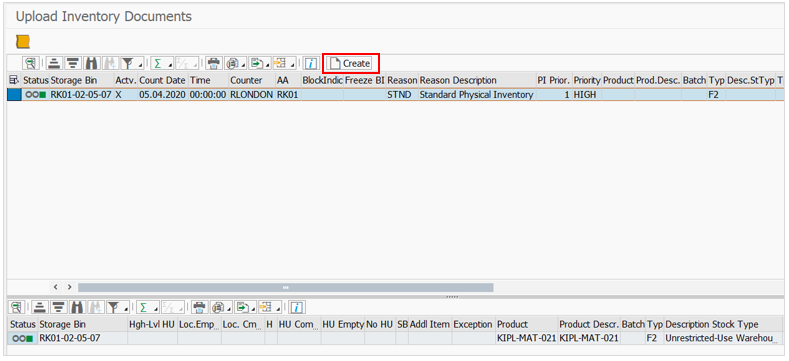The height and width of the screenshot is (361, 789).
Task: Click the status lights in upper grid row
Action: pos(36,94)
